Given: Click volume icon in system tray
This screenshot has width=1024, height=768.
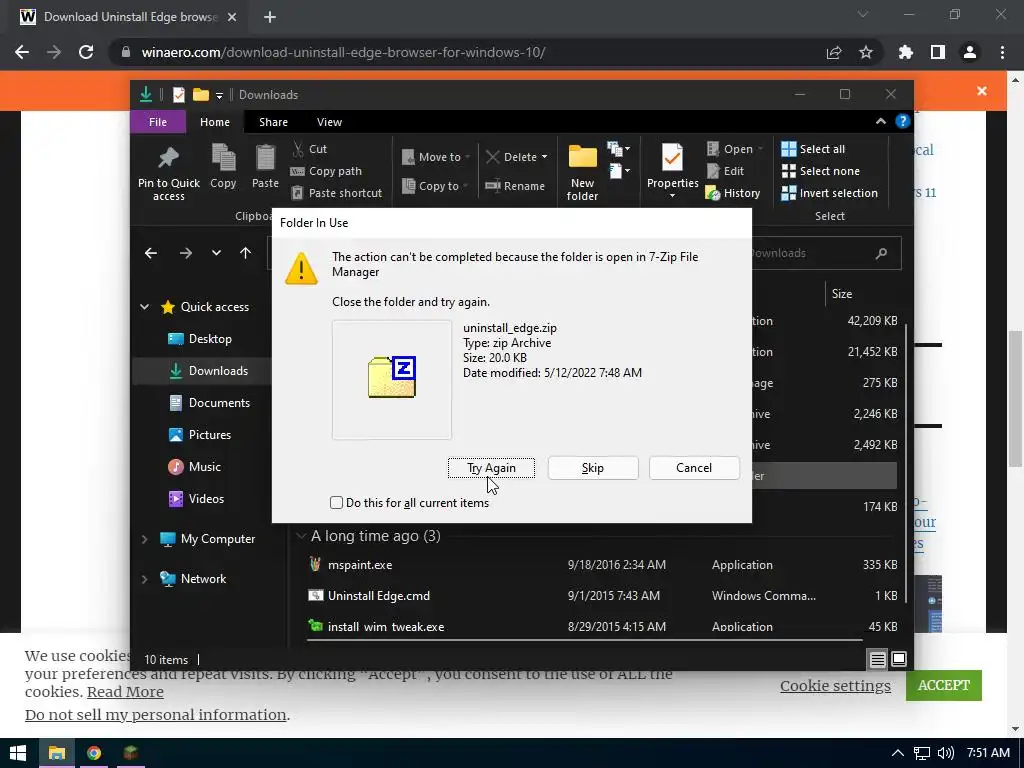Looking at the screenshot, I should pyautogui.click(x=945, y=753).
